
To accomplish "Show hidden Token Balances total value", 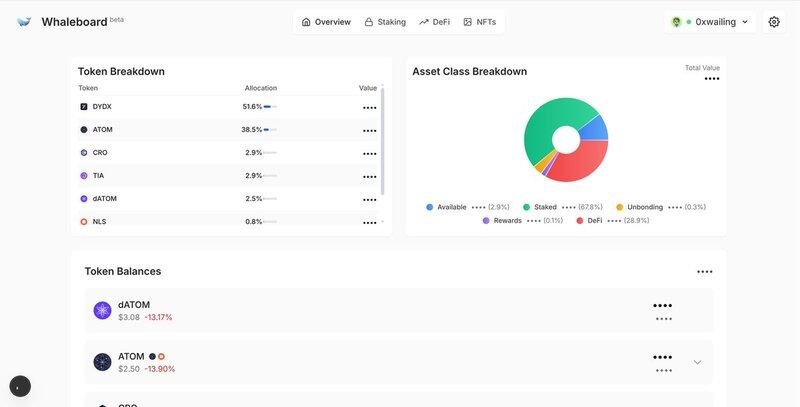I will pyautogui.click(x=704, y=272).
